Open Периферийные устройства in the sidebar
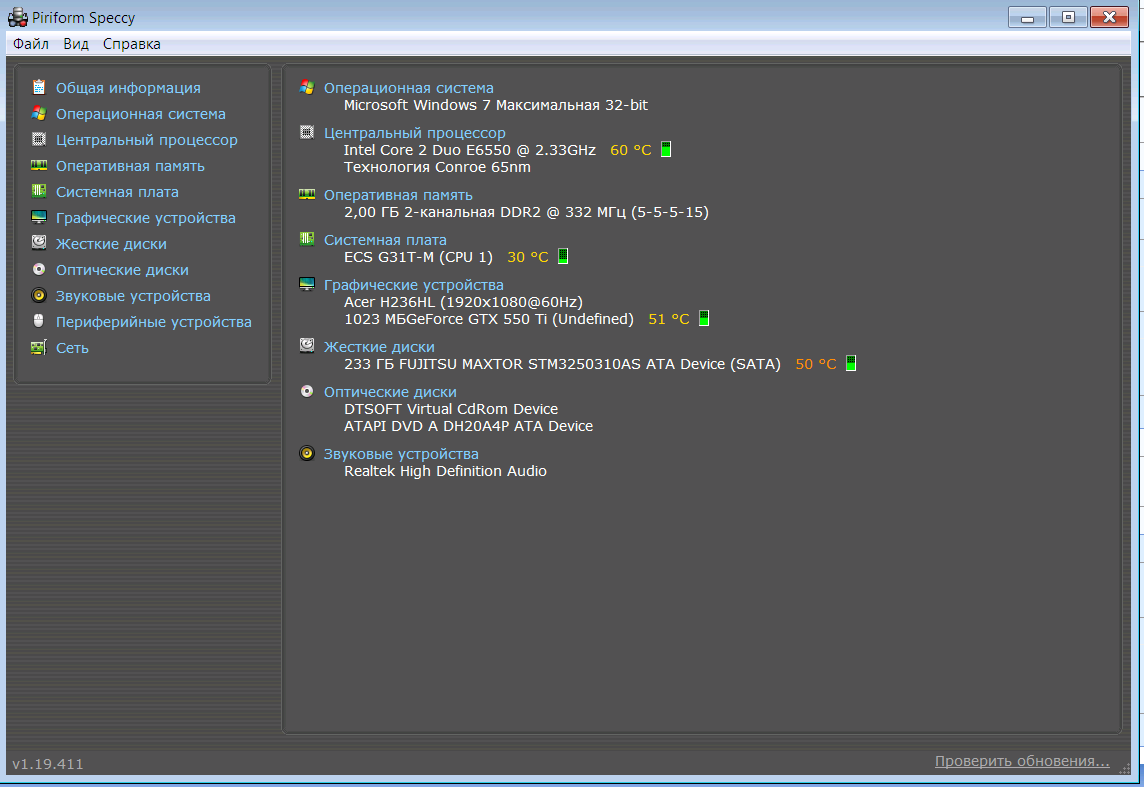Screen dimensions: 1144x787 point(154,322)
